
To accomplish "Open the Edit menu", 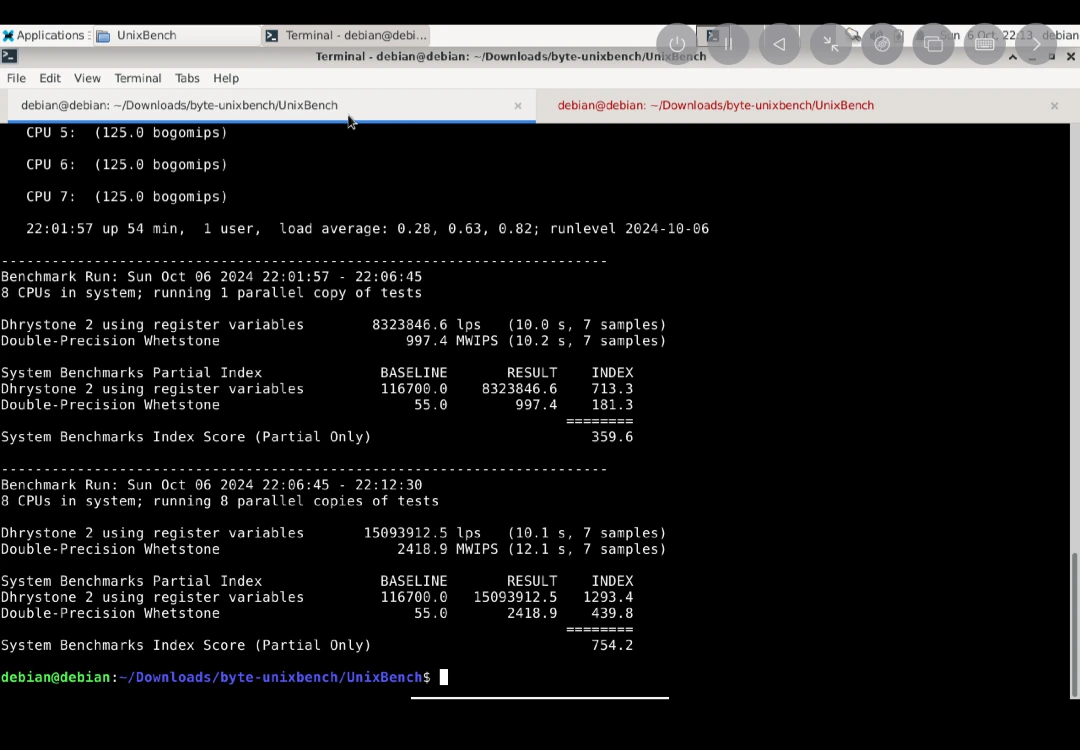I will coord(50,78).
